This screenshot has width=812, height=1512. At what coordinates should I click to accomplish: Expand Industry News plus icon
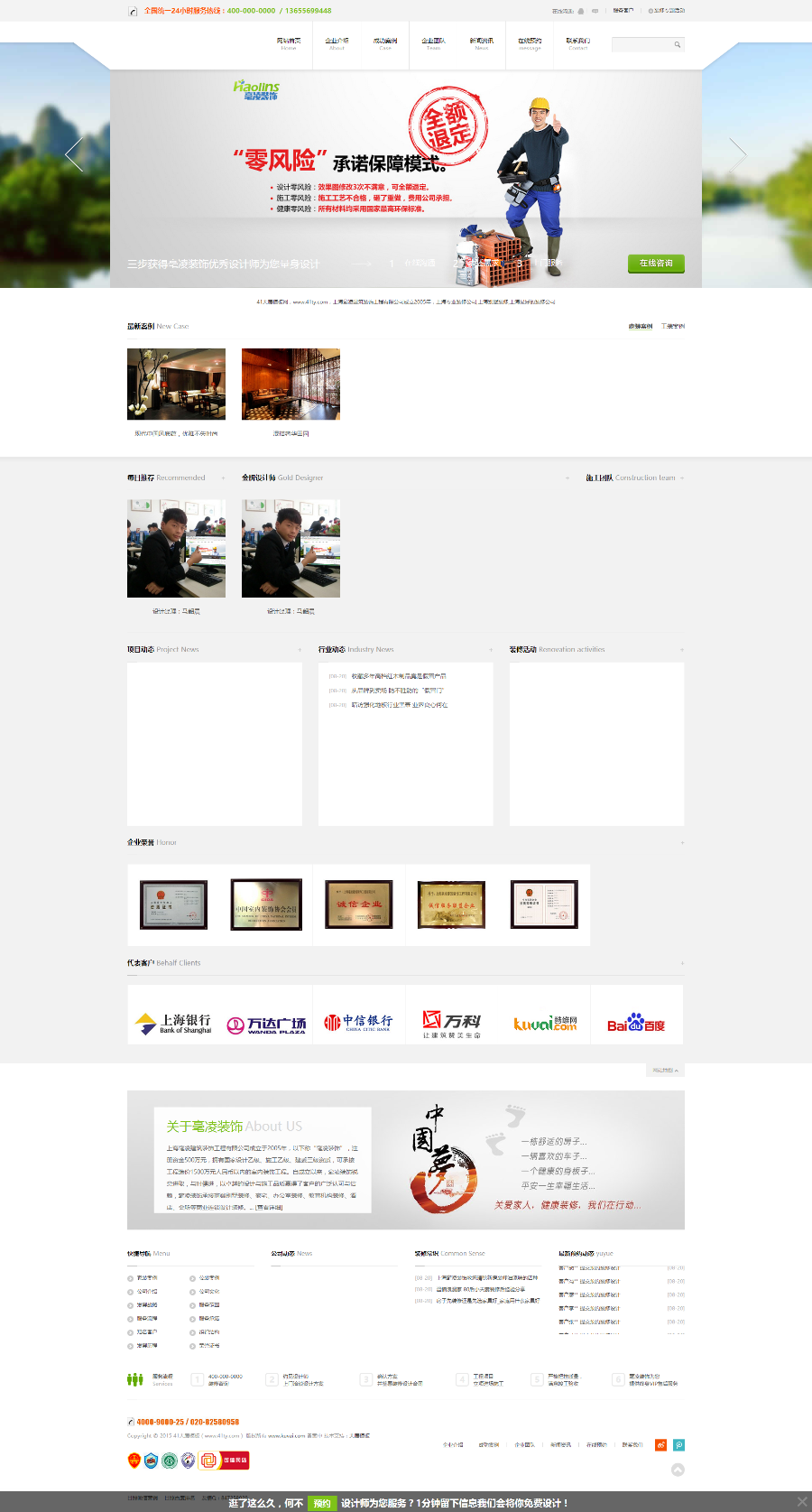[x=491, y=650]
